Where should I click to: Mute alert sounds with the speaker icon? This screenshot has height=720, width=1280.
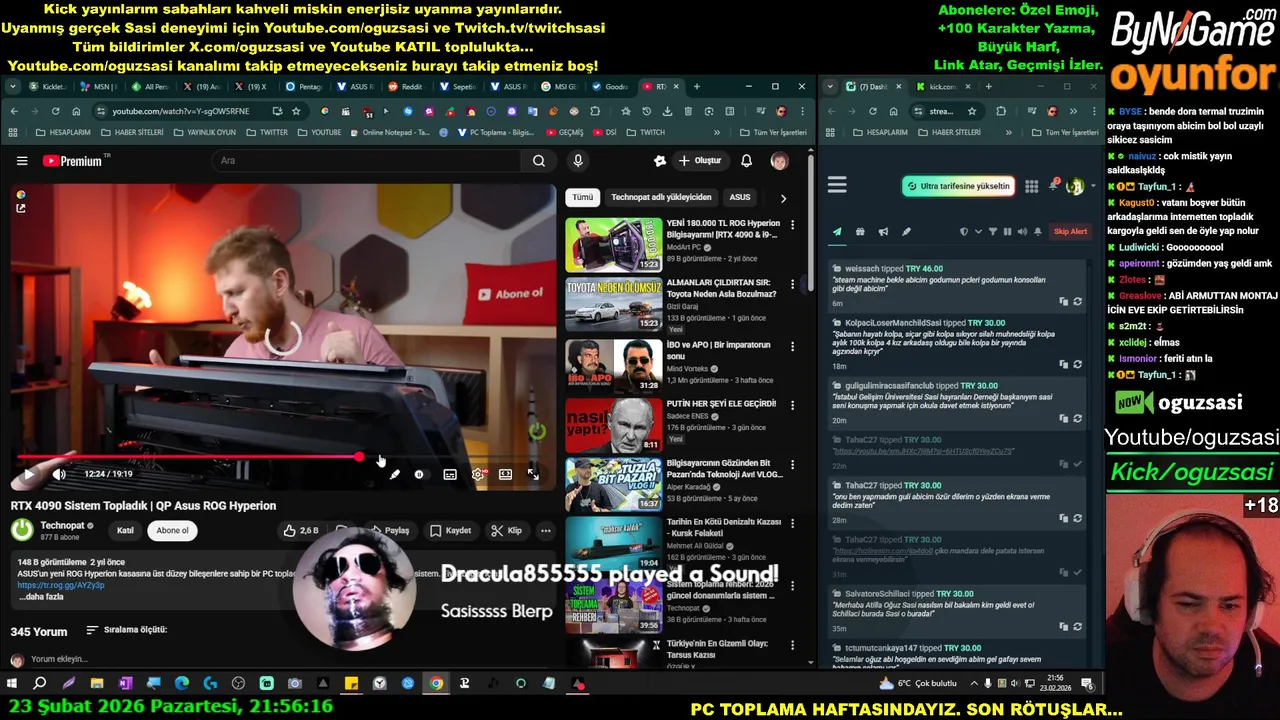(1022, 231)
